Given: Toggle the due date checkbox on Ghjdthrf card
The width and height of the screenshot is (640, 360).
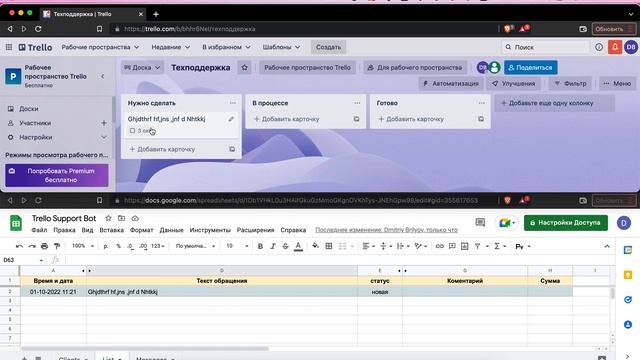Looking at the screenshot, I should click(x=132, y=131).
